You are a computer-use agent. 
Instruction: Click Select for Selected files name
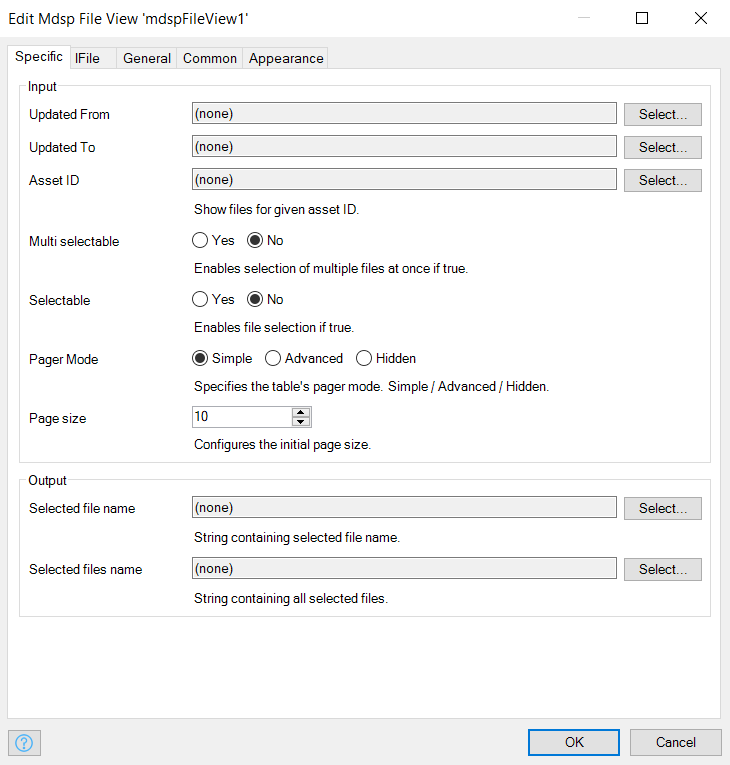tap(663, 569)
